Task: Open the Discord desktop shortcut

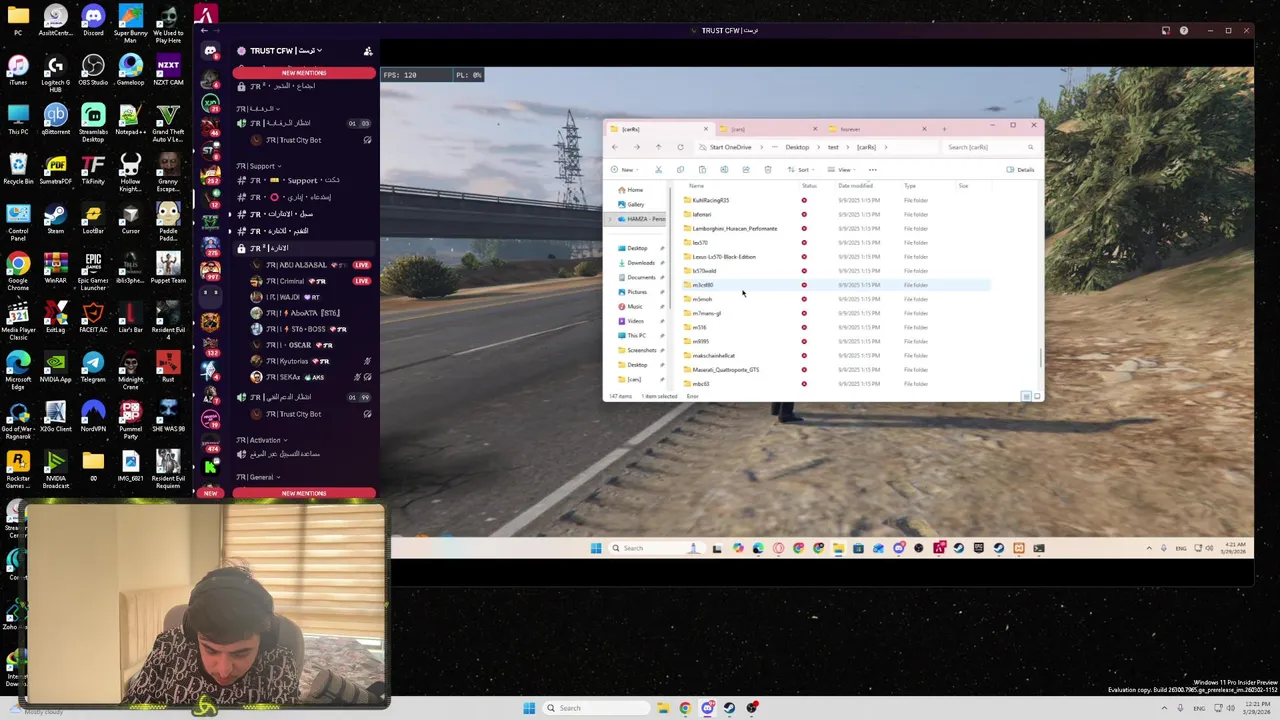Action: click(x=93, y=19)
